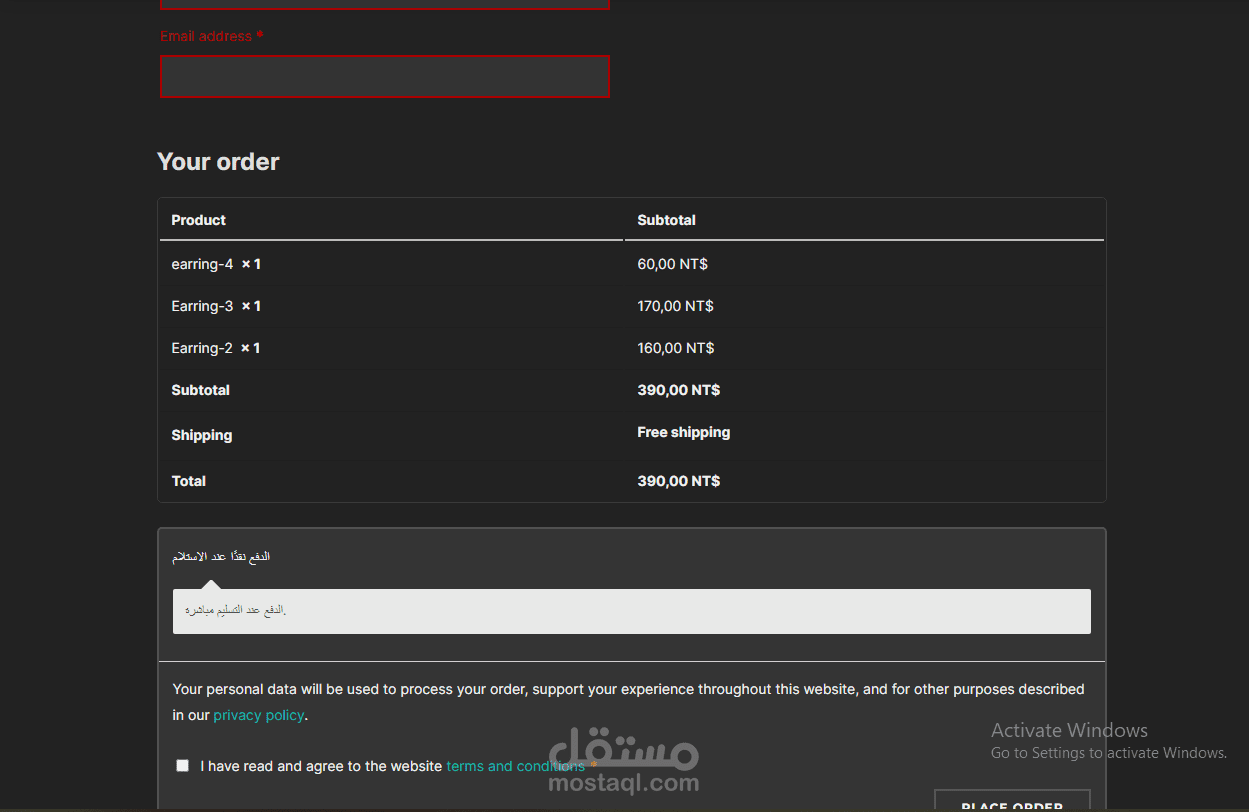Click the grey payment description box
Image resolution: width=1249 pixels, height=812 pixels.
[631, 611]
